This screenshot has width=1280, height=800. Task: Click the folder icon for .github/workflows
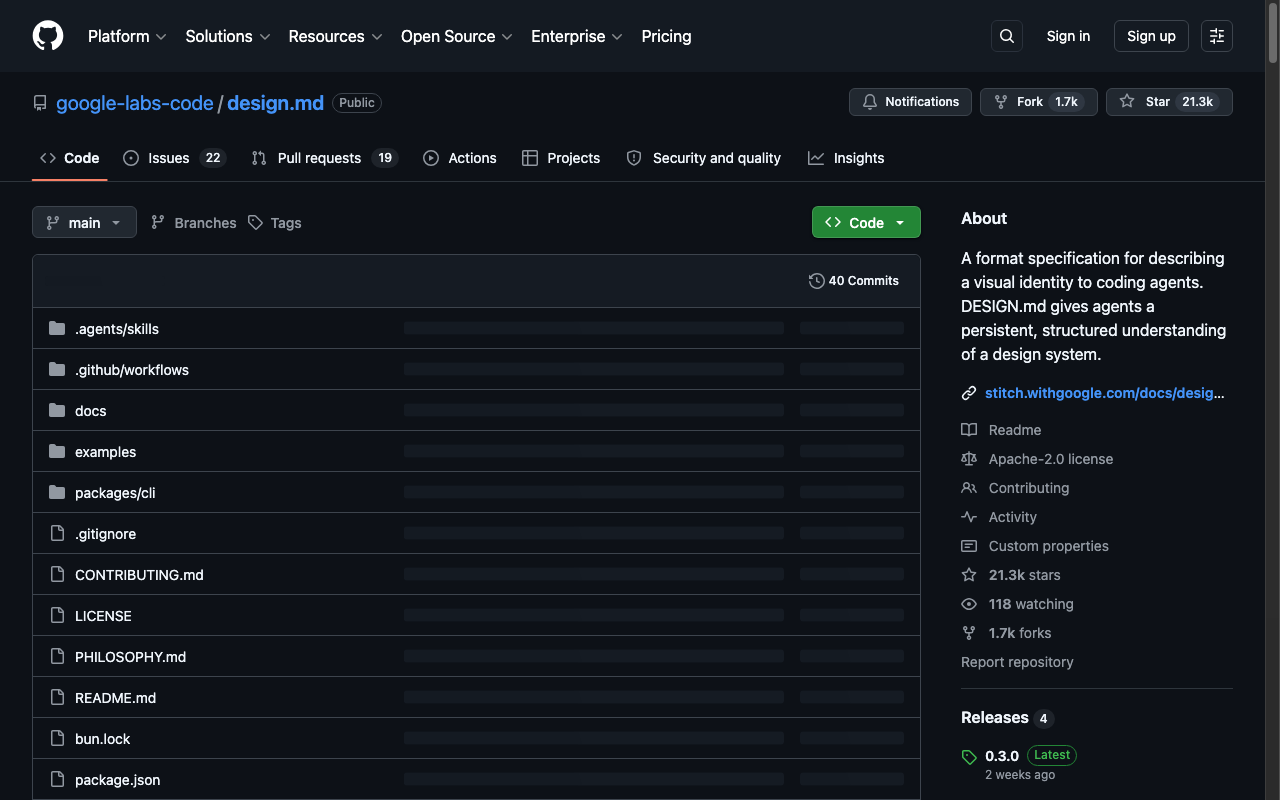click(57, 370)
